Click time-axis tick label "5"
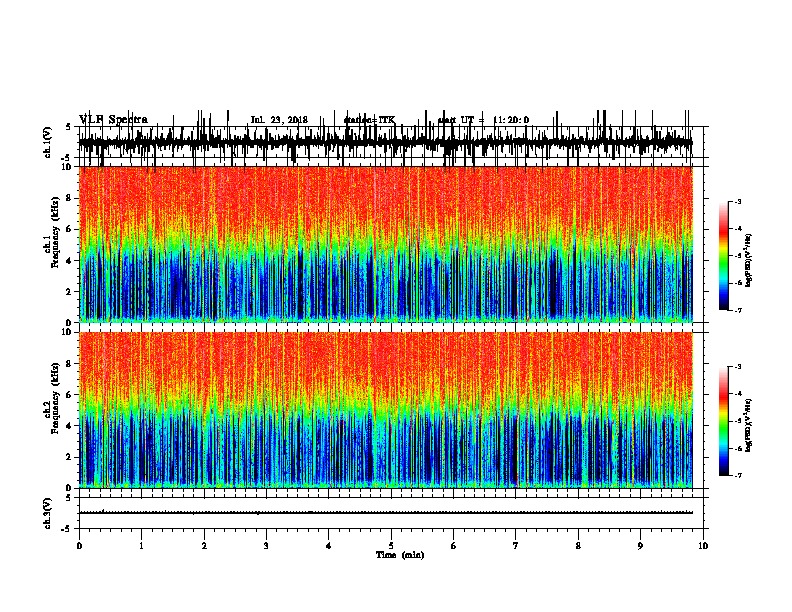Image resolution: width=792 pixels, height=612 pixels. coord(391,546)
